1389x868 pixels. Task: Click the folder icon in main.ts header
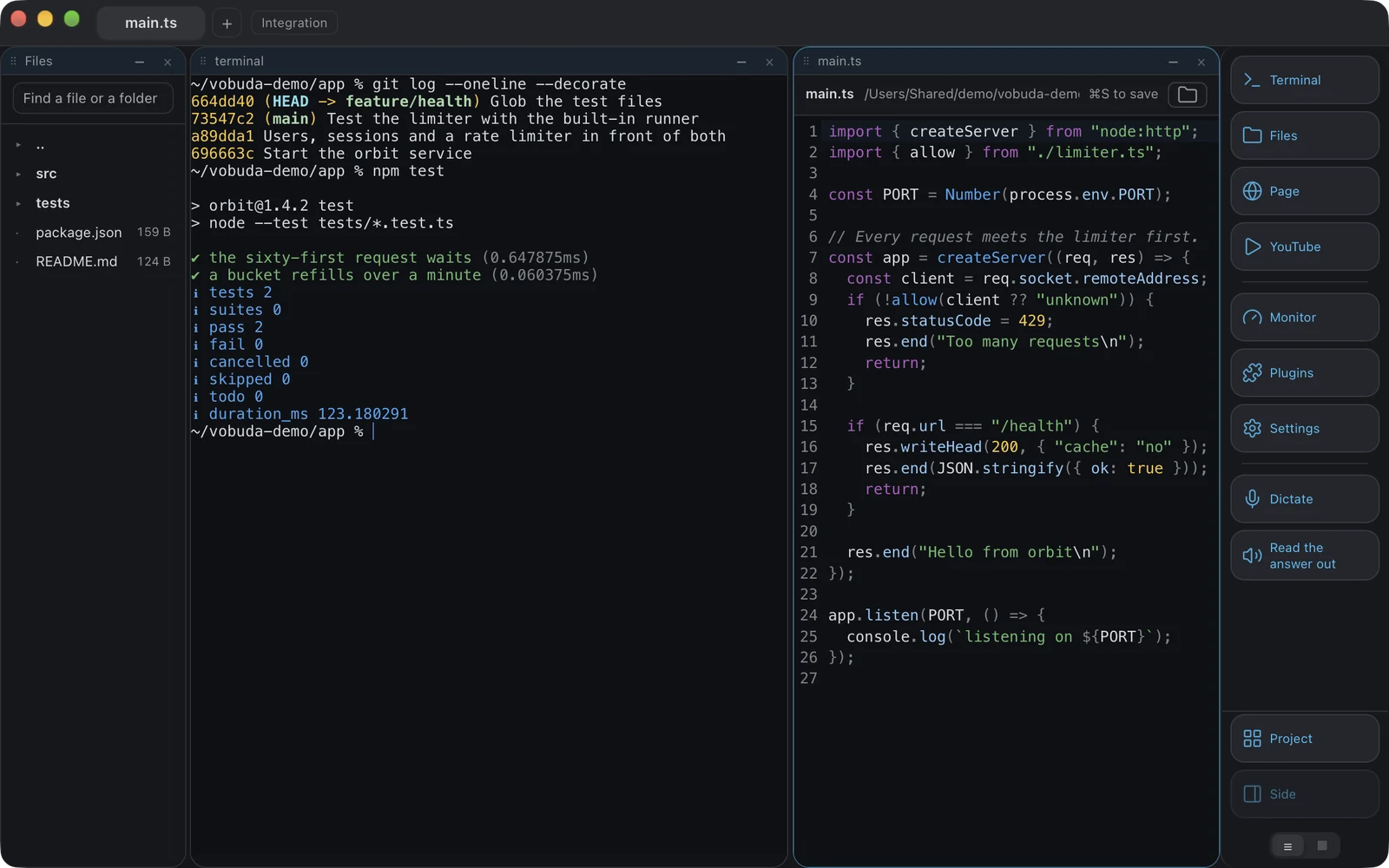click(1187, 95)
